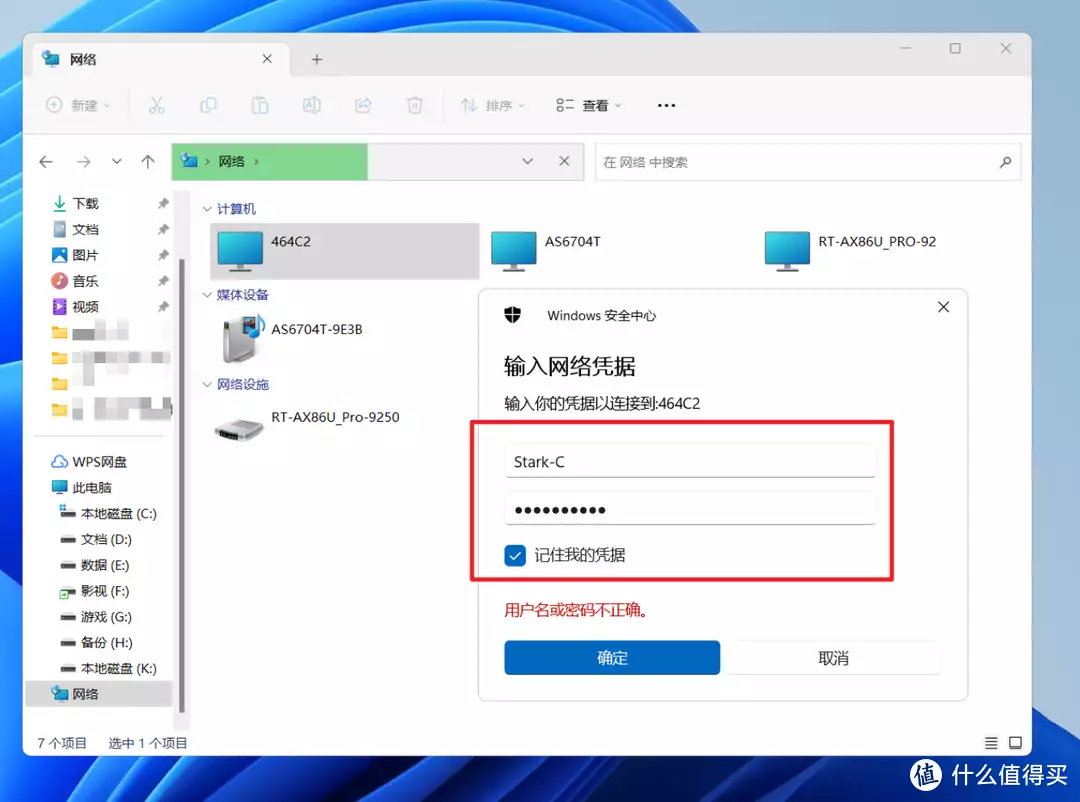Select the 464C2 computer
The image size is (1080, 802).
(x=344, y=251)
